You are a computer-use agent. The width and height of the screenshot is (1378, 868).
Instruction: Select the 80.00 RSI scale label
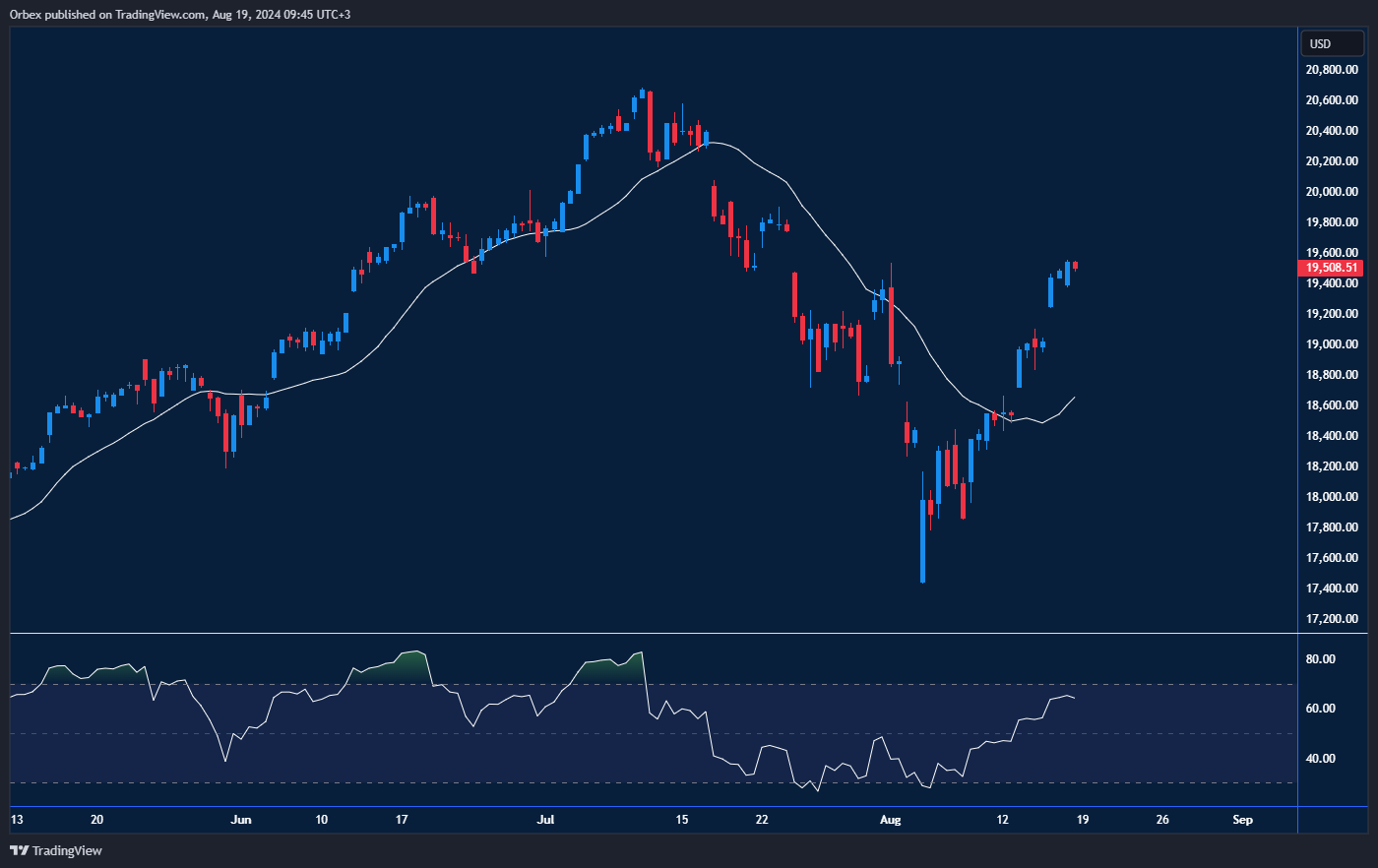1320,659
